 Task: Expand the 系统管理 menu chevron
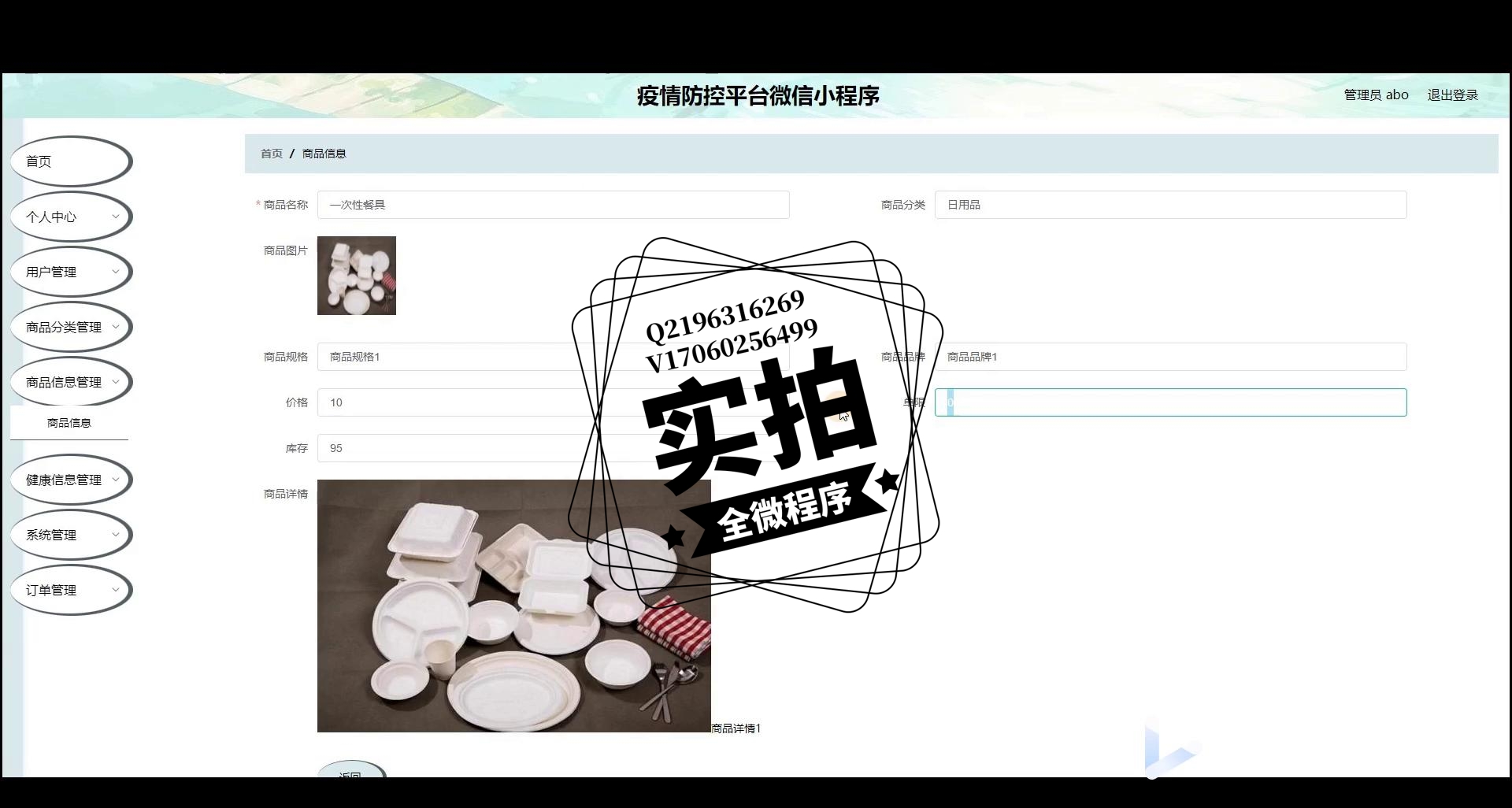click(116, 535)
